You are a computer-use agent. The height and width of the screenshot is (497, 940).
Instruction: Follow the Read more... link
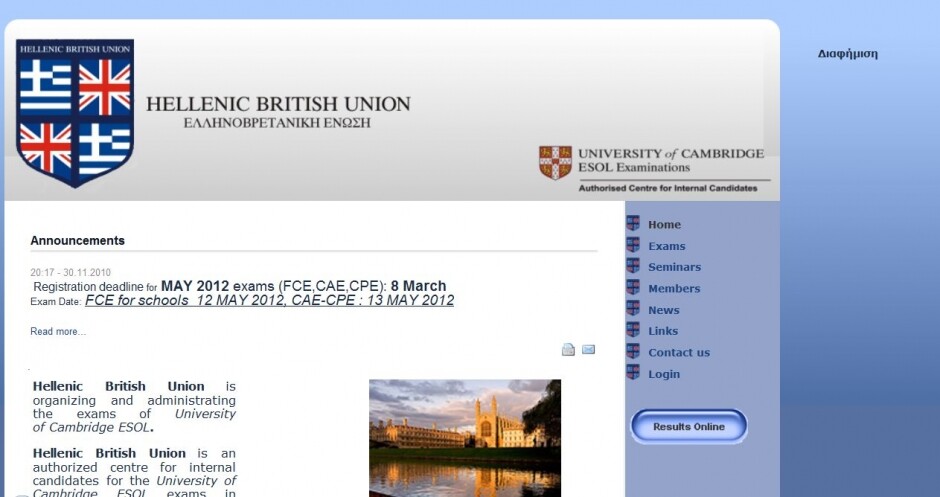(58, 332)
